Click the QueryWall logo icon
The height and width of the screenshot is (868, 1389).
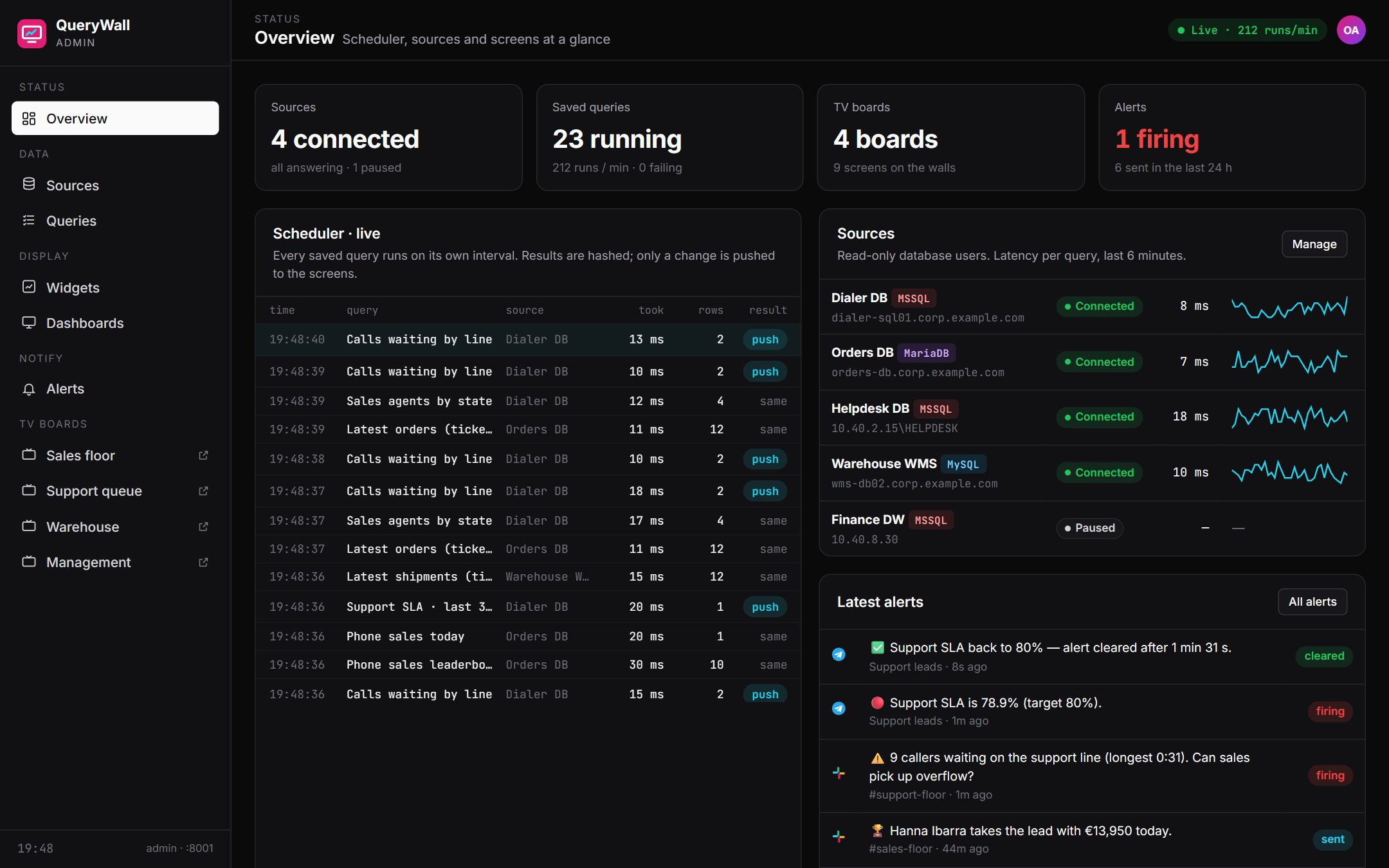click(x=32, y=33)
